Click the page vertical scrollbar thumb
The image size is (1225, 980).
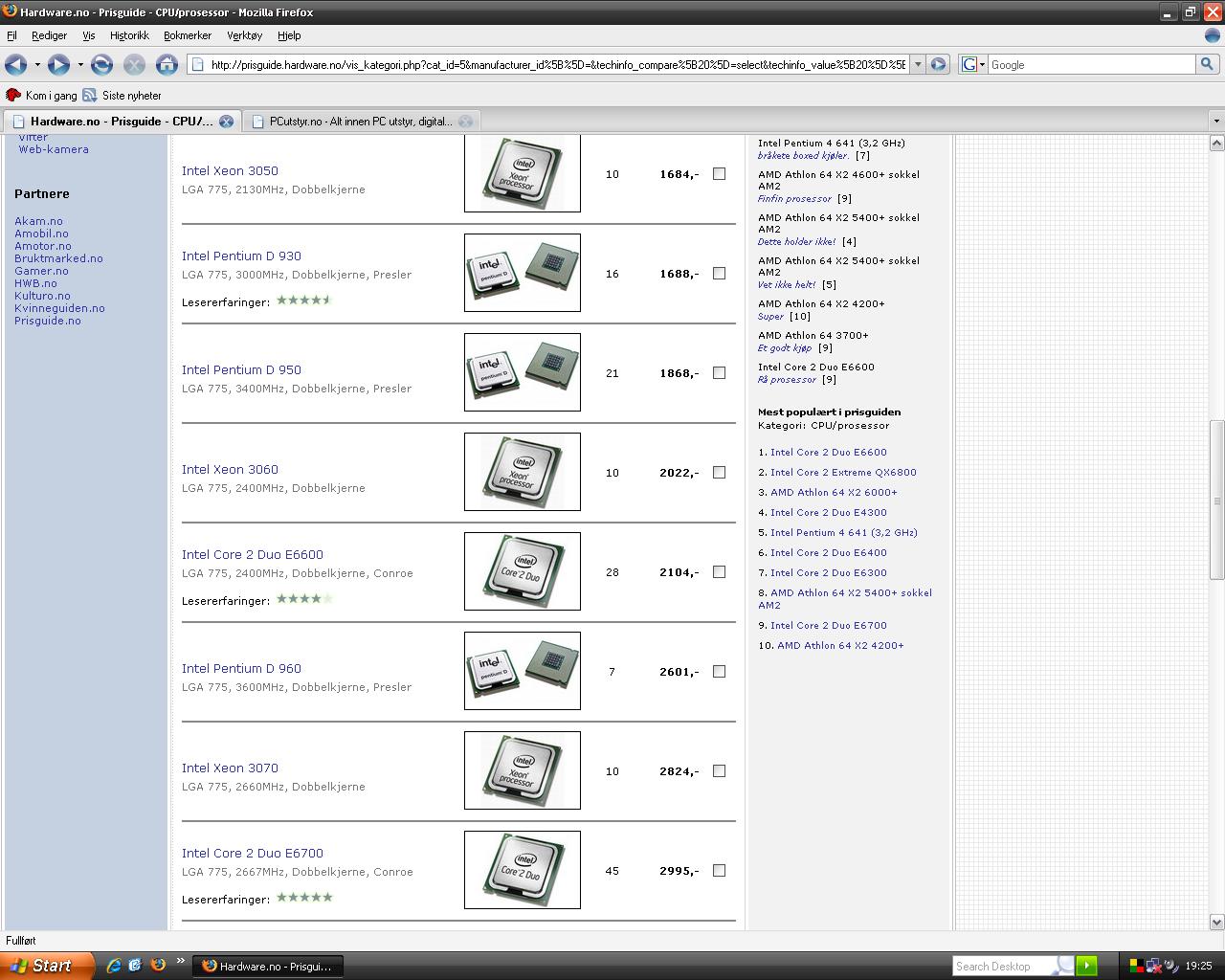coord(1216,500)
